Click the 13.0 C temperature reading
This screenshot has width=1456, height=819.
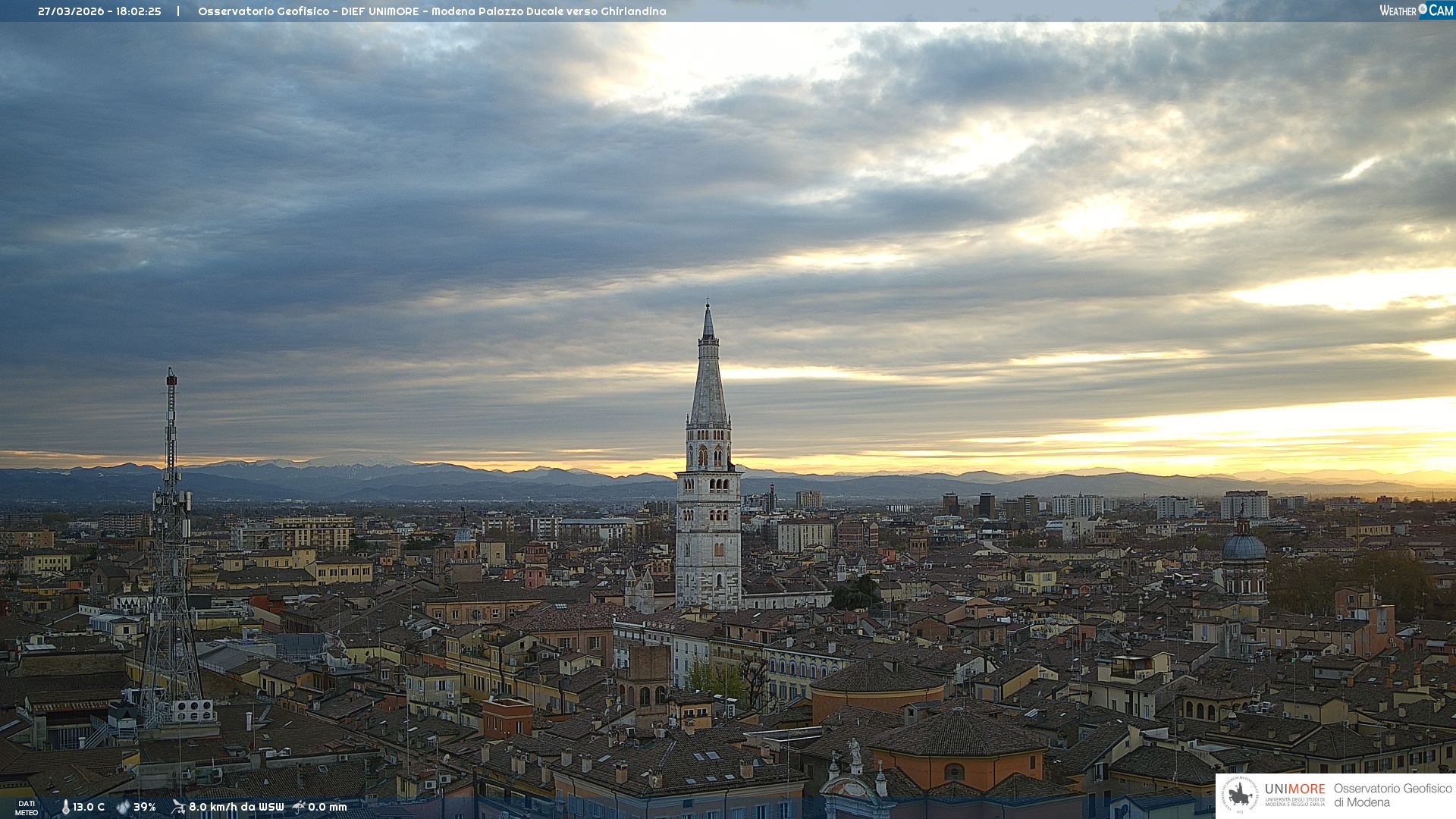[x=89, y=807]
